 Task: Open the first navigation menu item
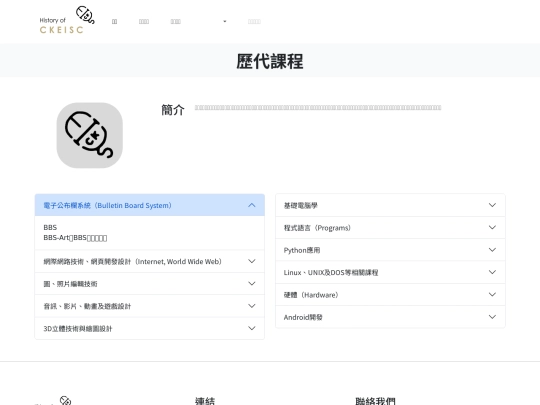click(114, 22)
